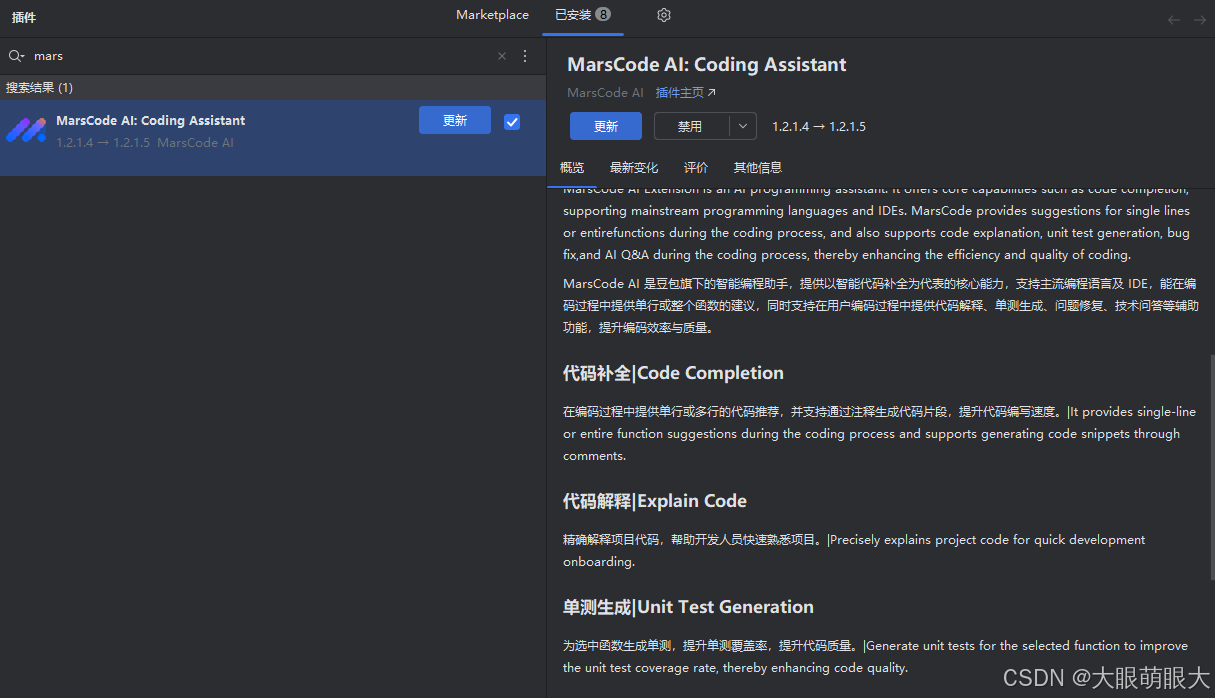1215x698 pixels.
Task: Click the 禁用 button
Action: pyautogui.click(x=692, y=126)
